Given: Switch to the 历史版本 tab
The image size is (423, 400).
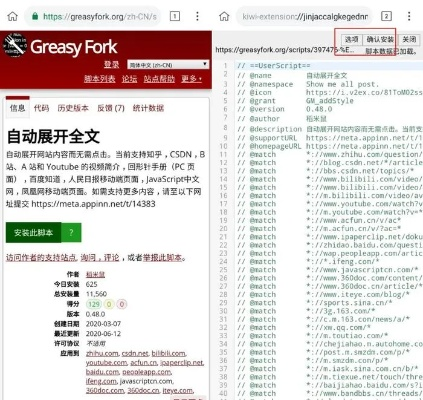Looking at the screenshot, I should click(x=73, y=108).
